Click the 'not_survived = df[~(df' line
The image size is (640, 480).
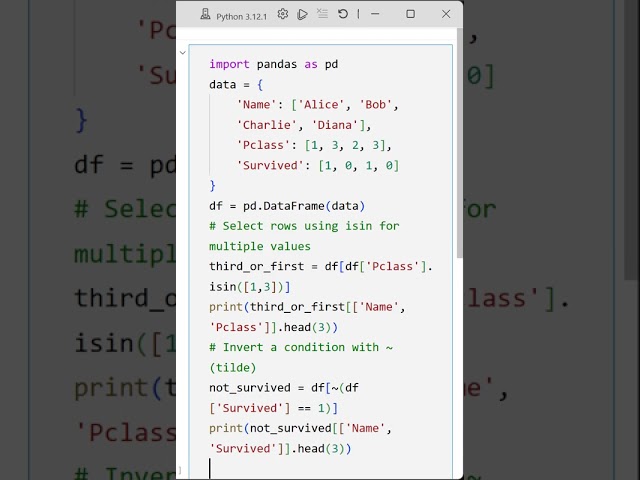tap(284, 387)
